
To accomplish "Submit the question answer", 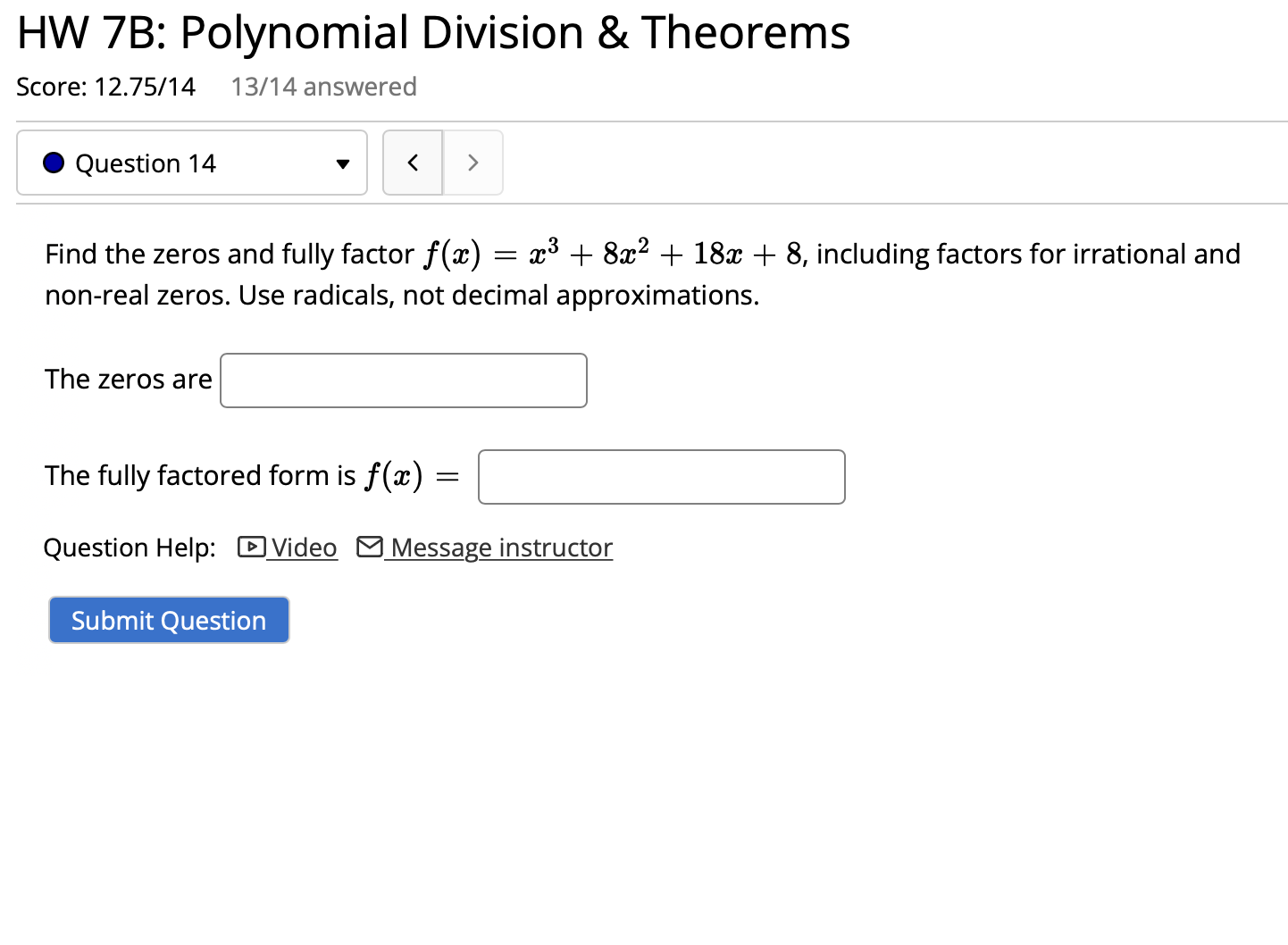I will point(168,619).
